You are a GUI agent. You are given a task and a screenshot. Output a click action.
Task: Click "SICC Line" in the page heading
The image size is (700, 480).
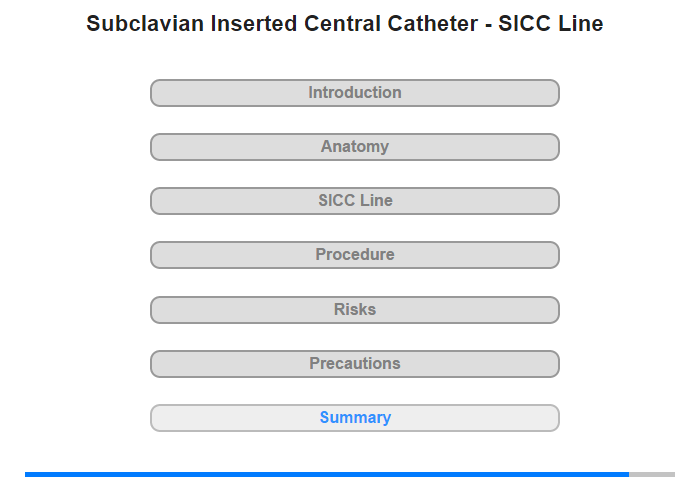pos(551,23)
